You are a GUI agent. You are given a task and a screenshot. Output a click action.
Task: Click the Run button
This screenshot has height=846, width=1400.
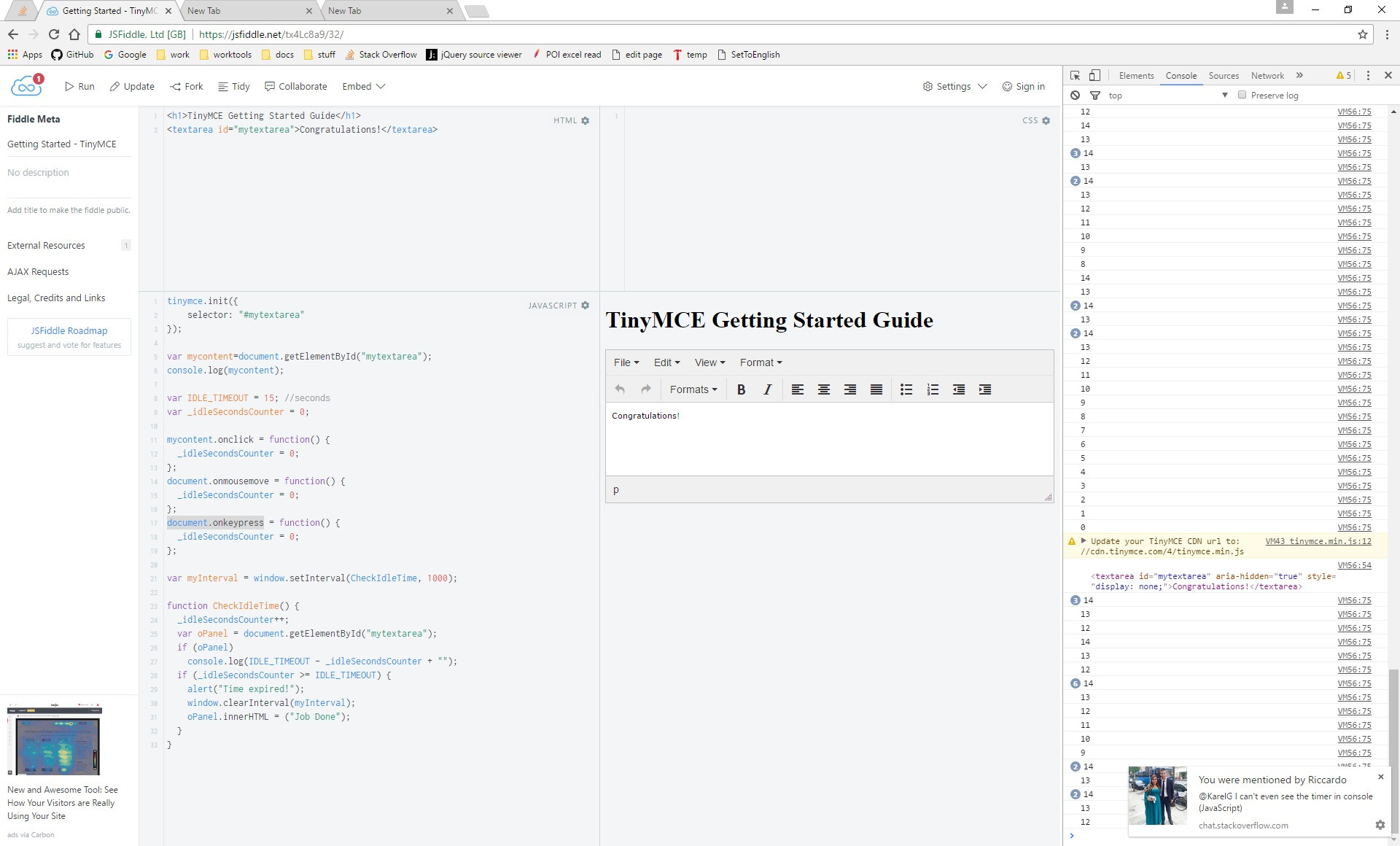click(x=79, y=86)
